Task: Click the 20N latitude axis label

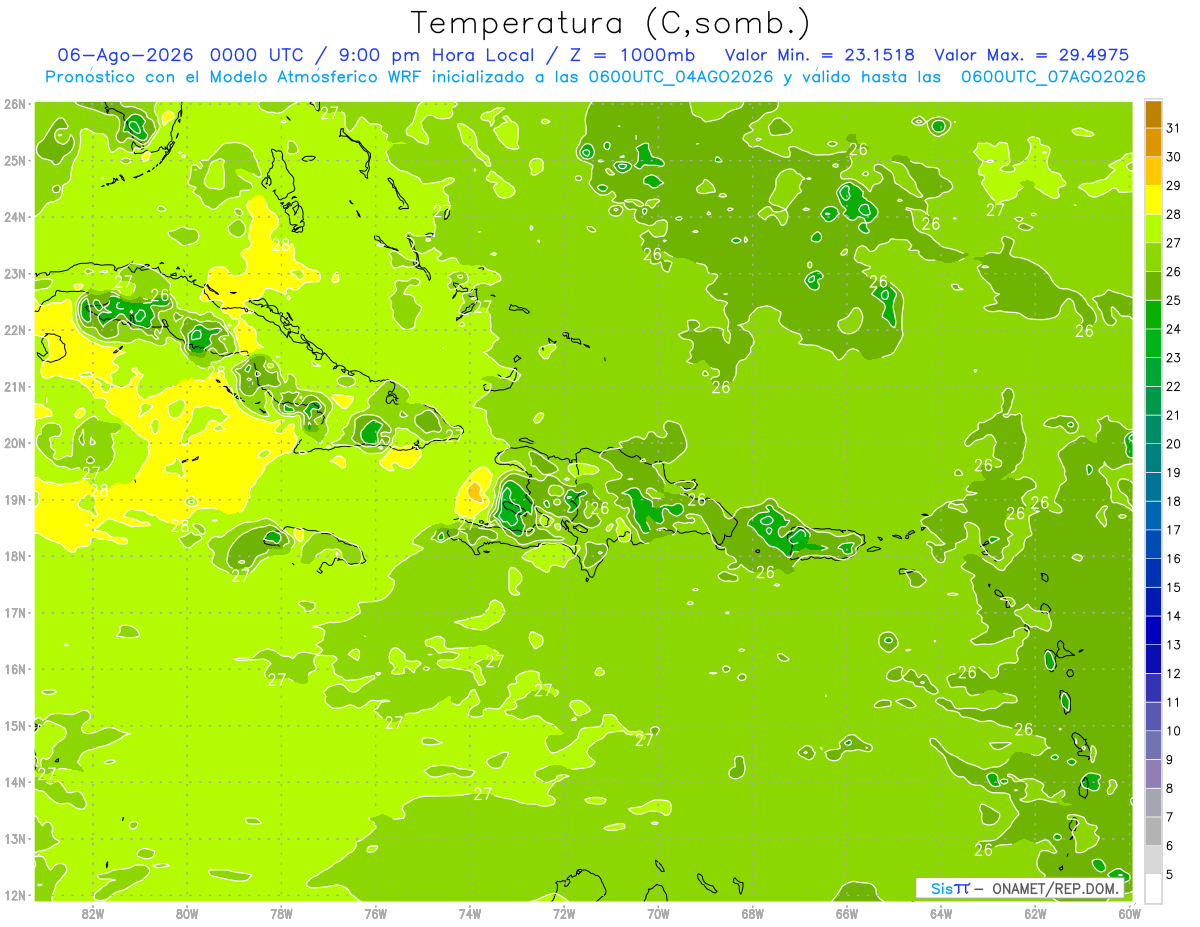Action: click(x=16, y=443)
